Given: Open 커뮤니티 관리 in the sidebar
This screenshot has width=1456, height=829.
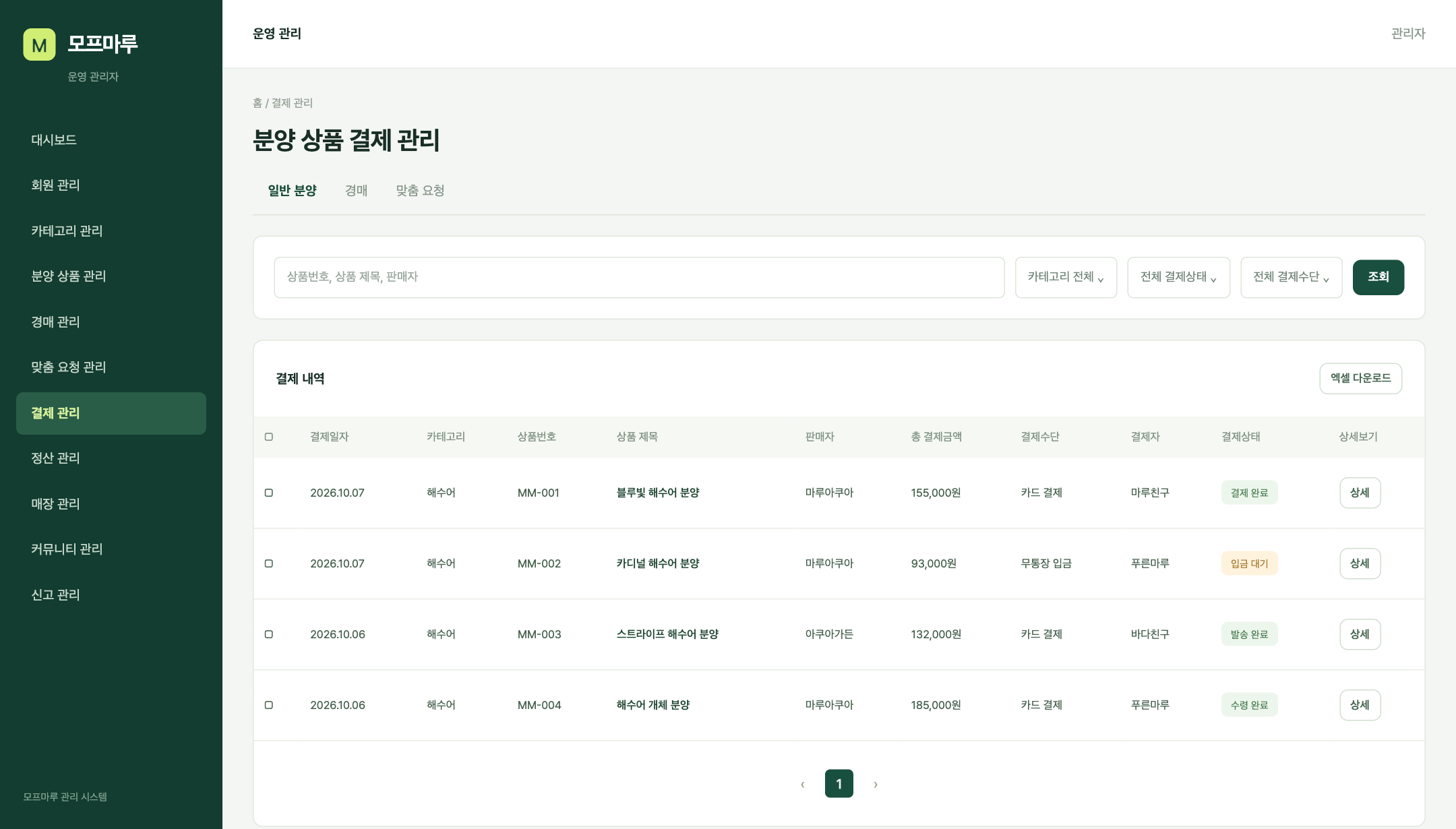Looking at the screenshot, I should pyautogui.click(x=111, y=549).
